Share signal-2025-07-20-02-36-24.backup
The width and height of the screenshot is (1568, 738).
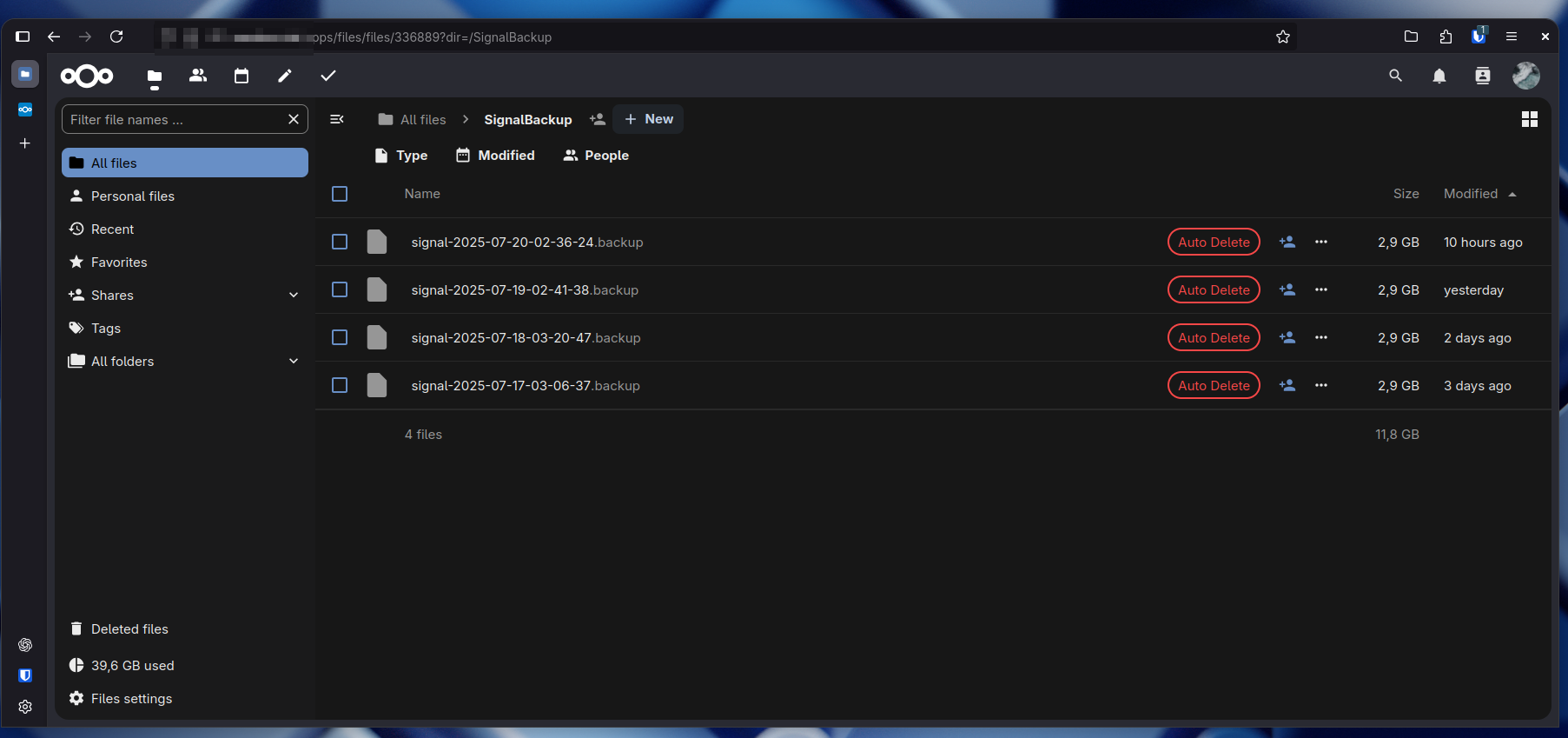click(1287, 242)
